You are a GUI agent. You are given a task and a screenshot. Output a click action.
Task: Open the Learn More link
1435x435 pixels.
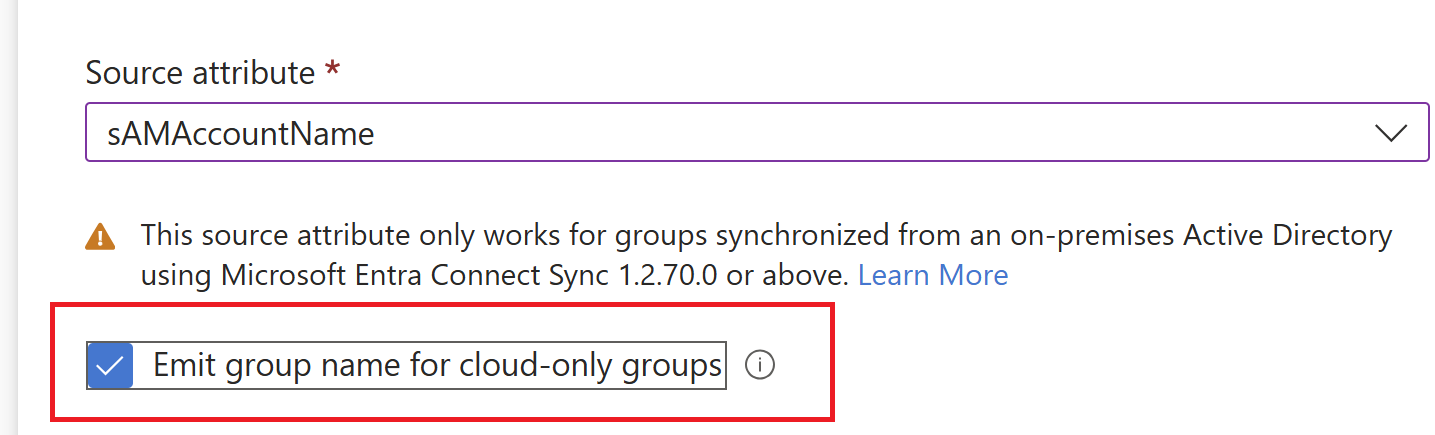tap(933, 275)
